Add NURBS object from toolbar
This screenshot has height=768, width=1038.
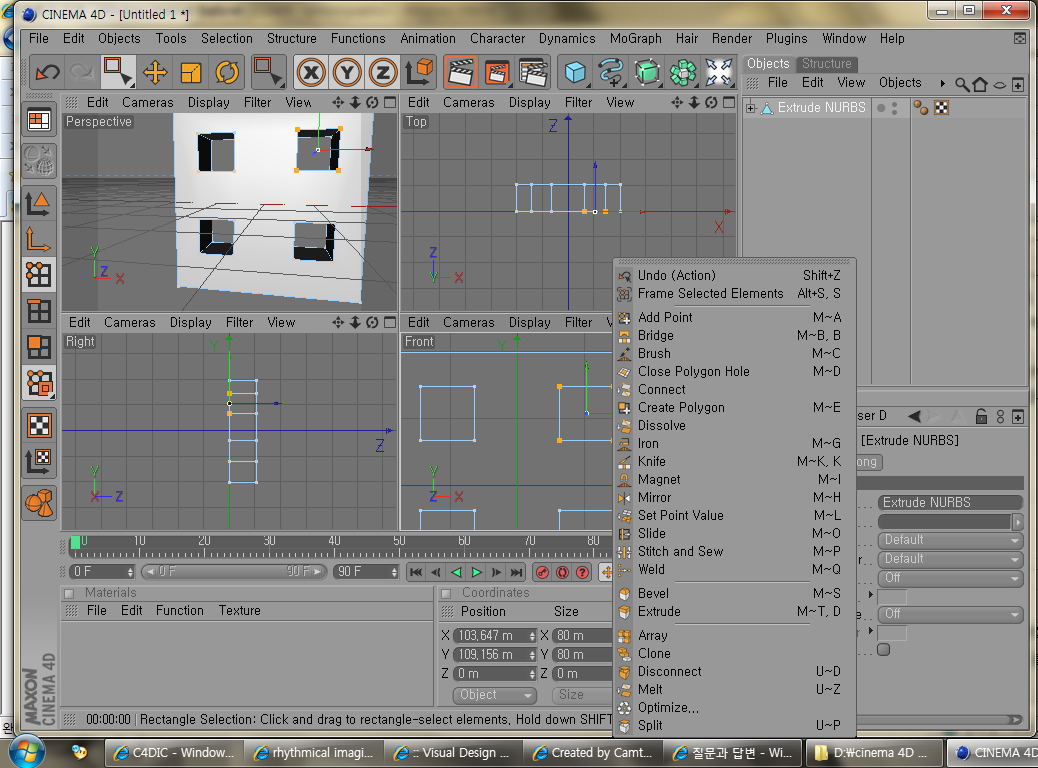click(647, 72)
